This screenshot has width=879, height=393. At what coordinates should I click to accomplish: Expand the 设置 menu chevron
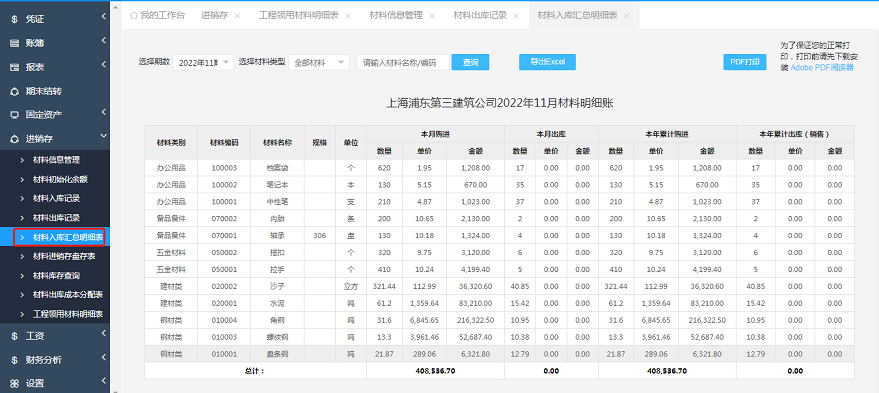[x=104, y=382]
